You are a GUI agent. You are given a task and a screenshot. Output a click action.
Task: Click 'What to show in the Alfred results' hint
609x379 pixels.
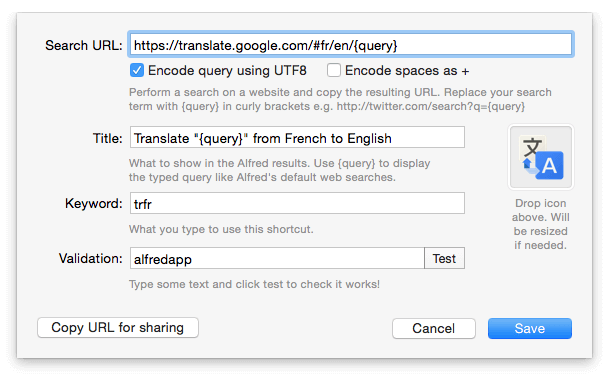point(280,170)
